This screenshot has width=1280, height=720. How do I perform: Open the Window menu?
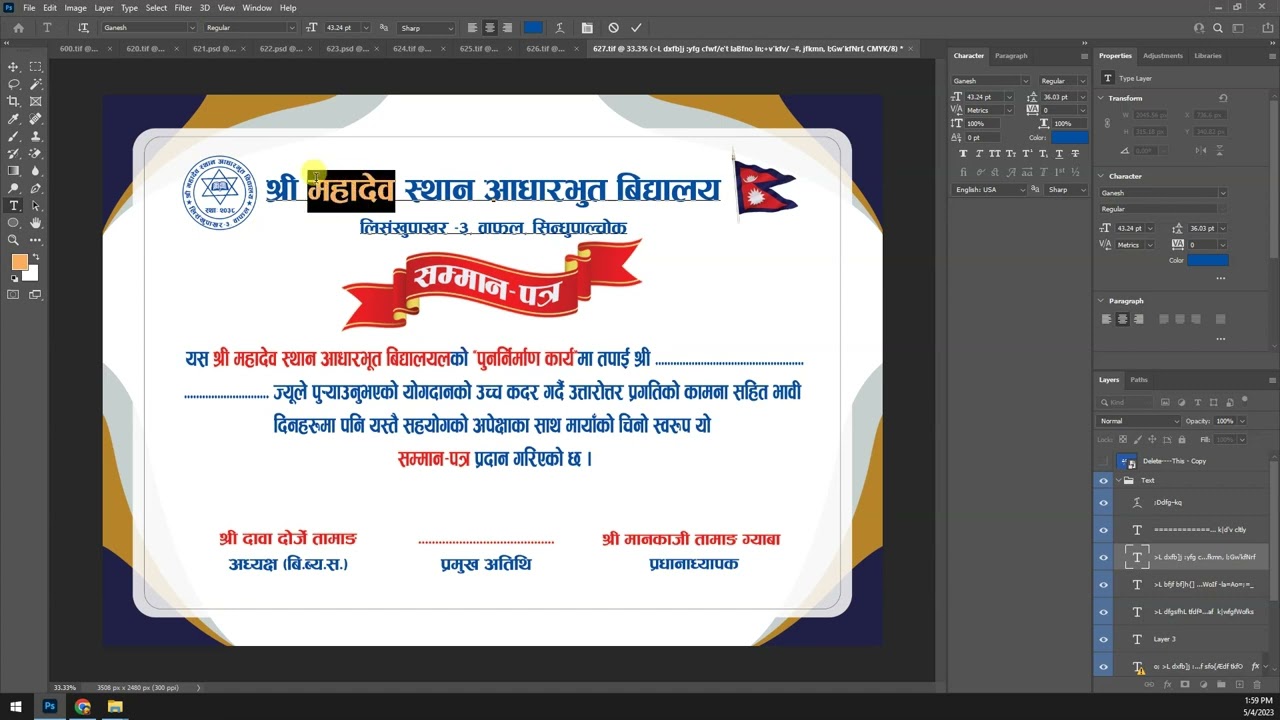click(x=257, y=8)
